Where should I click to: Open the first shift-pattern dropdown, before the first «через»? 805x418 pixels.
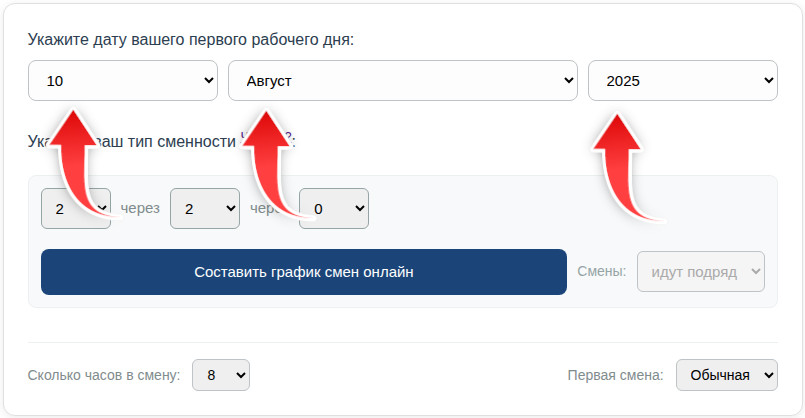[76, 208]
